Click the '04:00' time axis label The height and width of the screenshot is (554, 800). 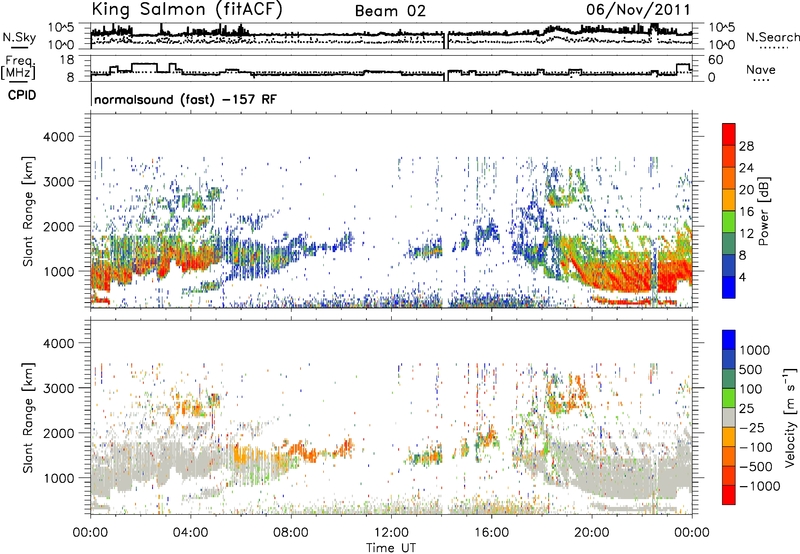click(x=190, y=533)
